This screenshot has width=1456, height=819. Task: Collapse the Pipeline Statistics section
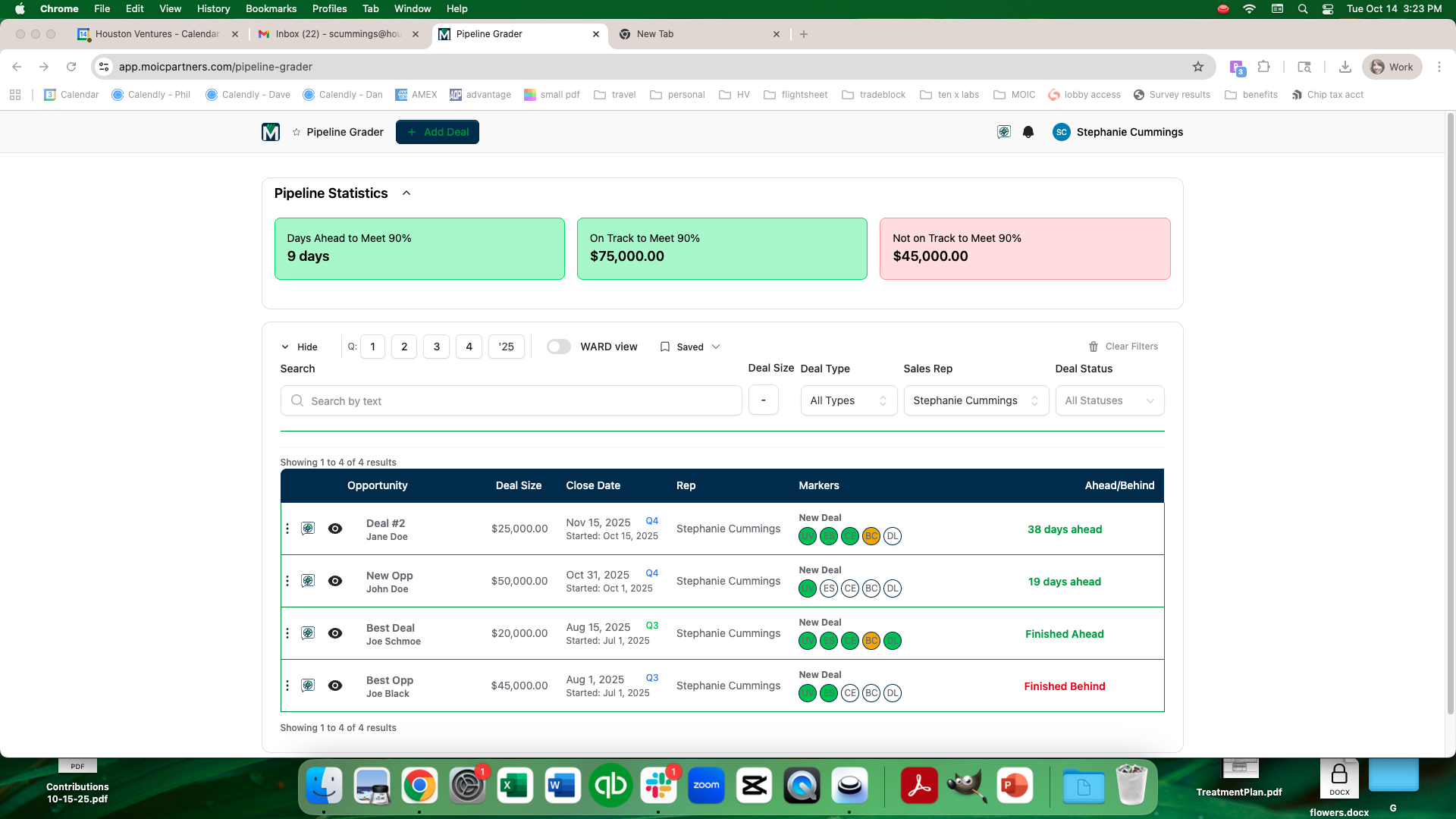(x=406, y=193)
